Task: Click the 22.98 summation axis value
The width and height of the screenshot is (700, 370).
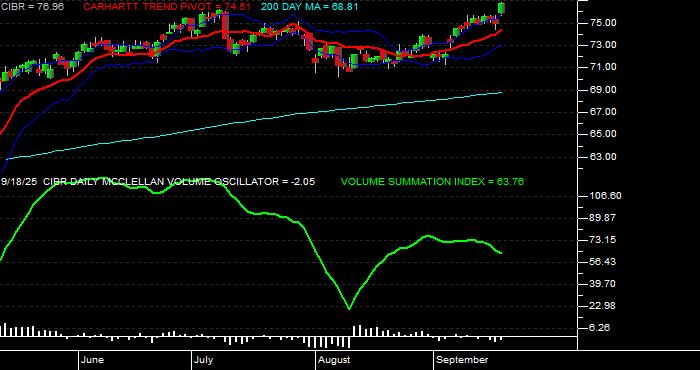Action: [x=604, y=306]
